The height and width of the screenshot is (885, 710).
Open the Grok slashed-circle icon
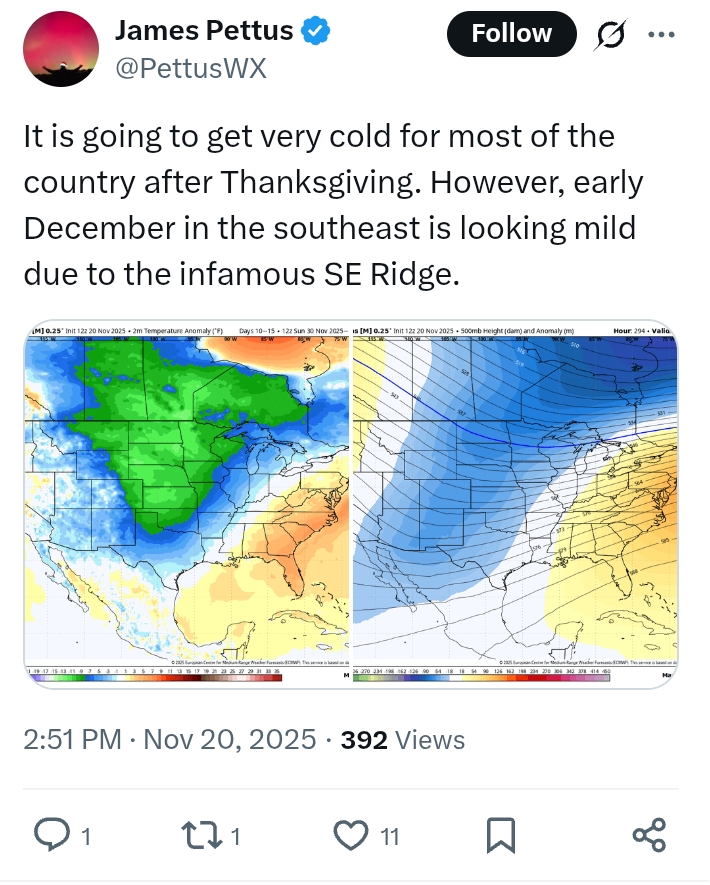pos(610,35)
